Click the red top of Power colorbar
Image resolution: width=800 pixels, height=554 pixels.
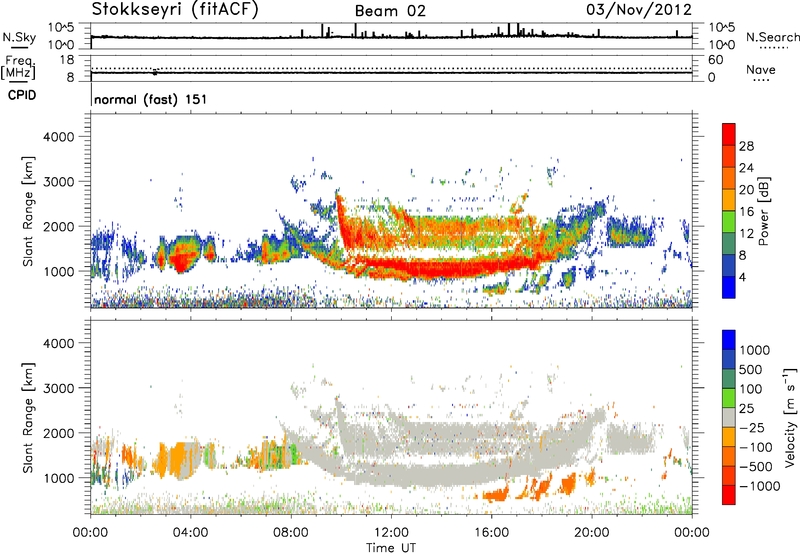pos(729,135)
